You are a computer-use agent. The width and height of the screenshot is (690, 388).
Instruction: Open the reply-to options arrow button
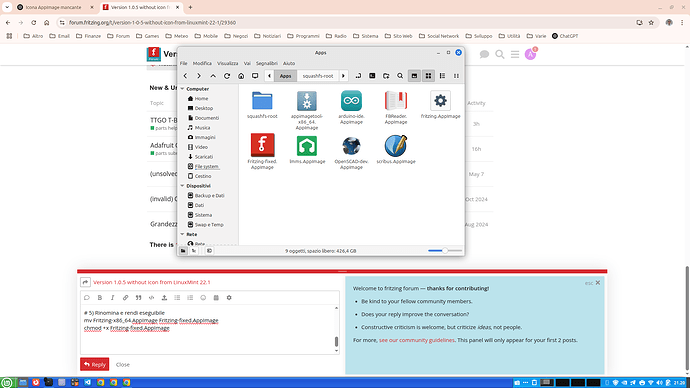pos(85,282)
